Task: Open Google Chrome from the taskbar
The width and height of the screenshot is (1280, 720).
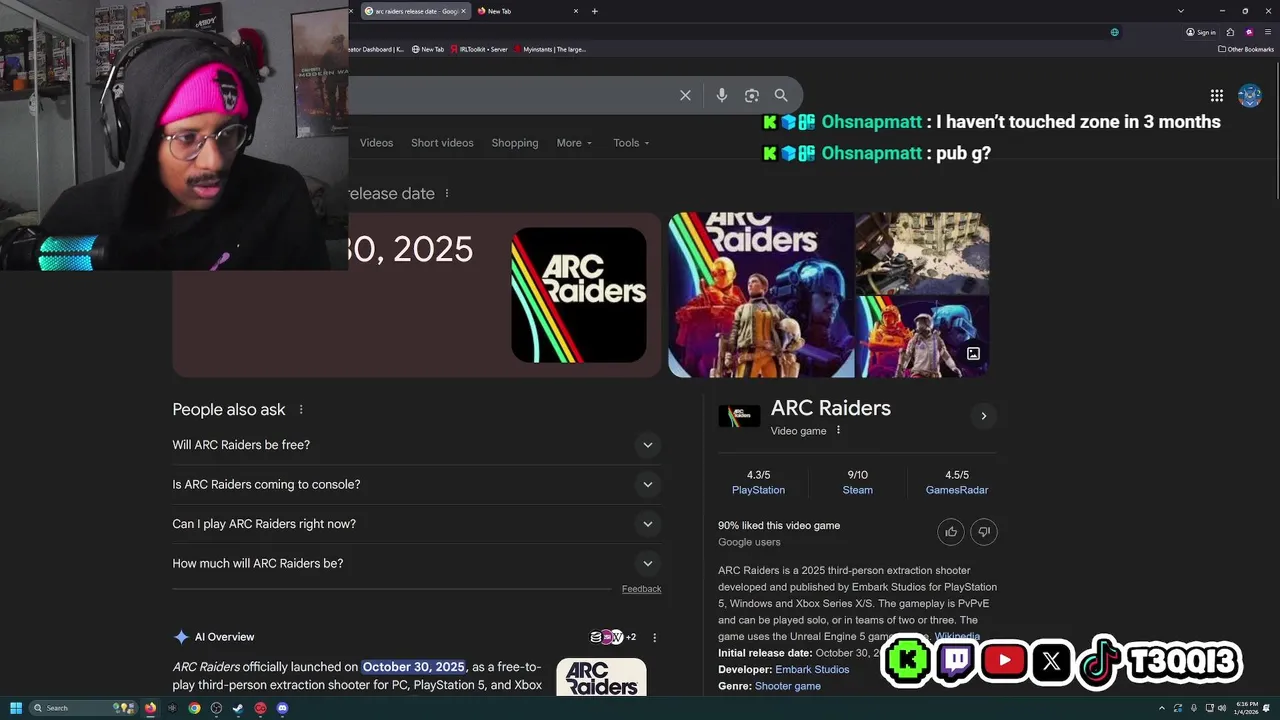Action: [194, 708]
